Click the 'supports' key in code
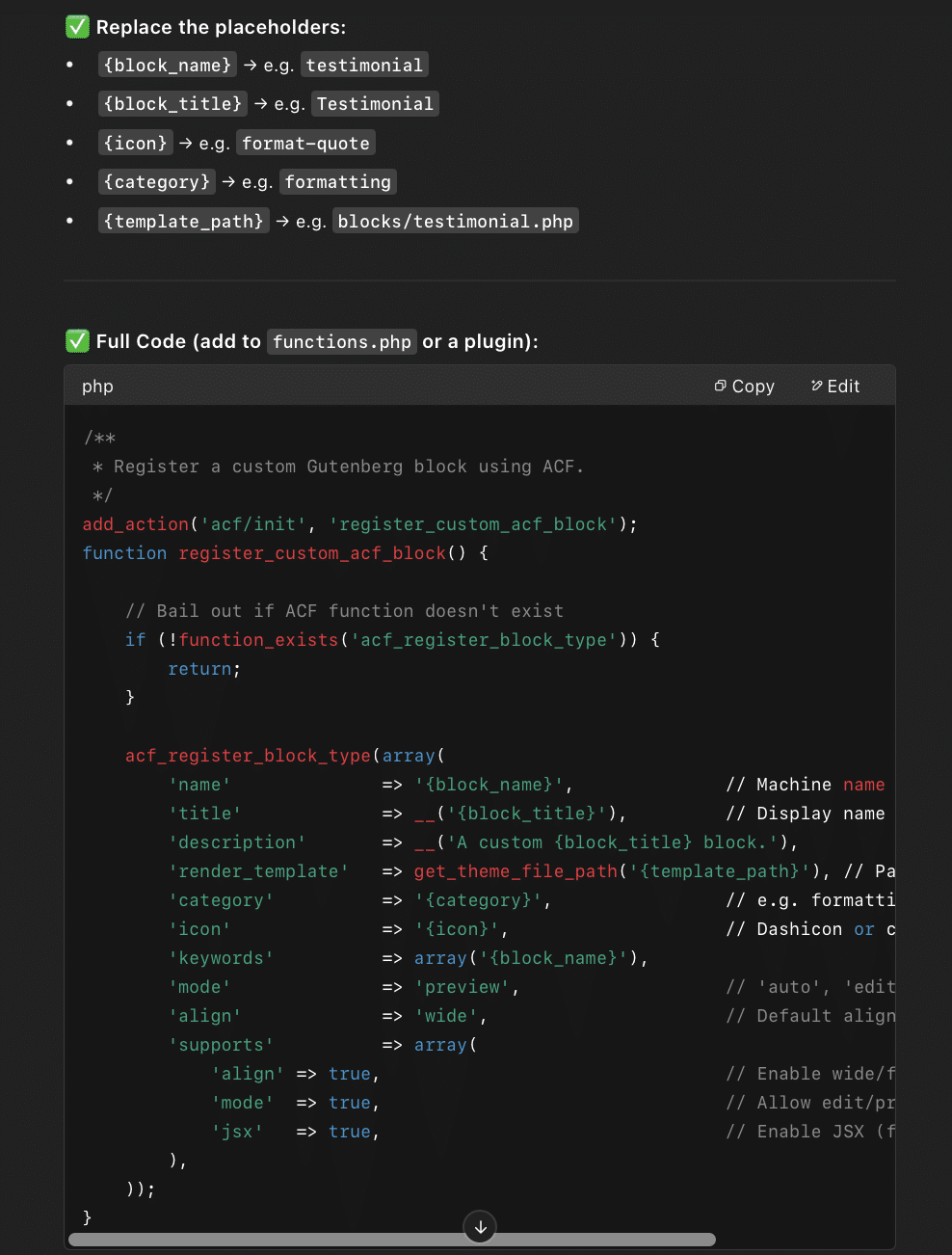Screen dimensions: 952x1255 pyautogui.click(x=222, y=1045)
